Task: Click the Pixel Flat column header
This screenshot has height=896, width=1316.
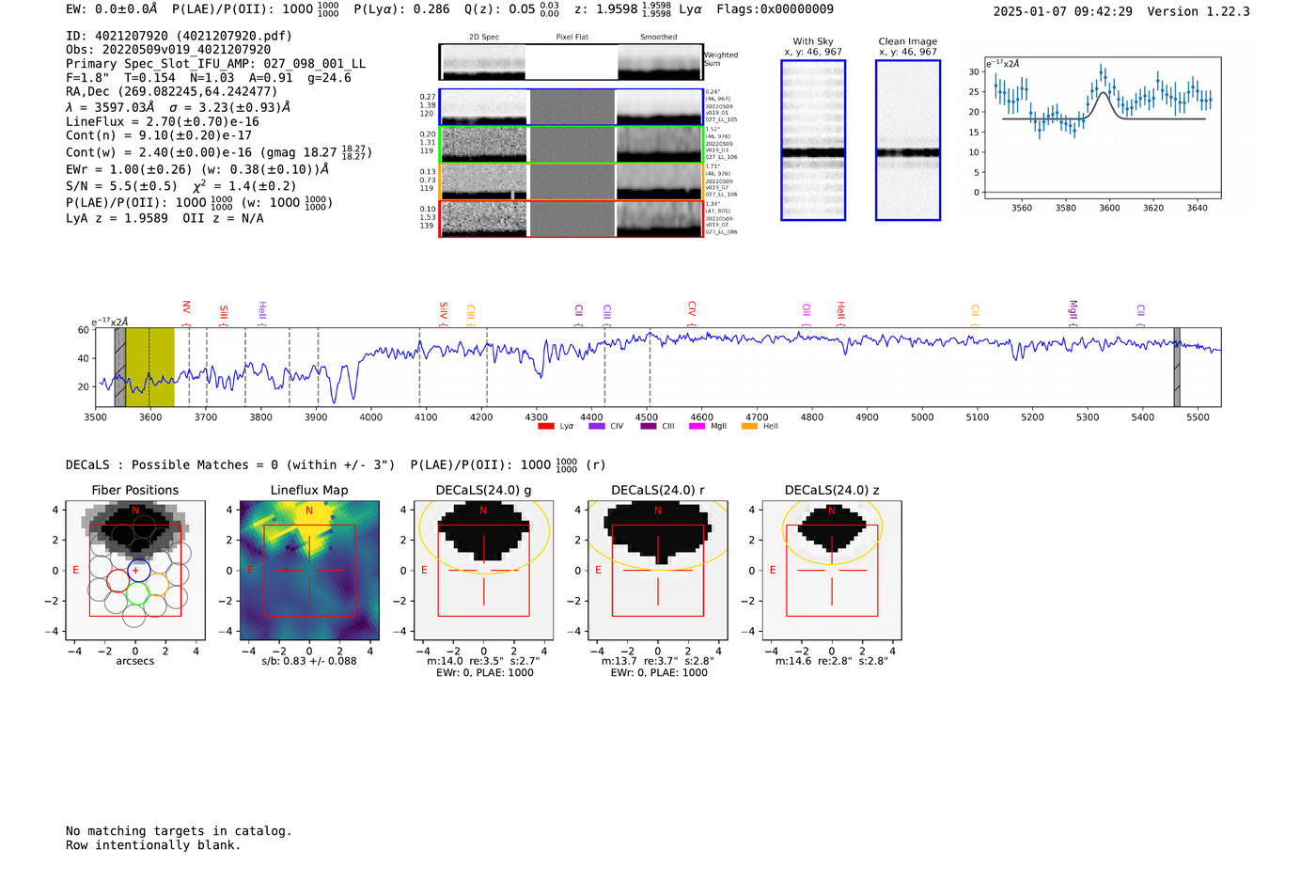Action: 572,37
